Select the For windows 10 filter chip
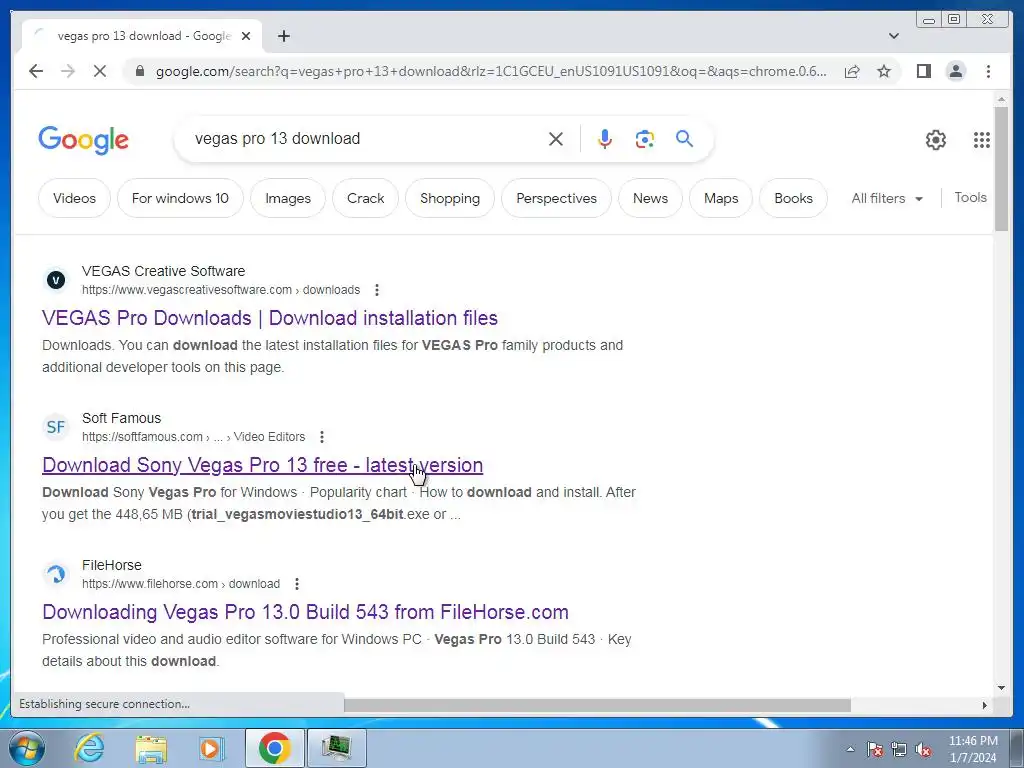Image resolution: width=1024 pixels, height=768 pixels. coord(180,198)
